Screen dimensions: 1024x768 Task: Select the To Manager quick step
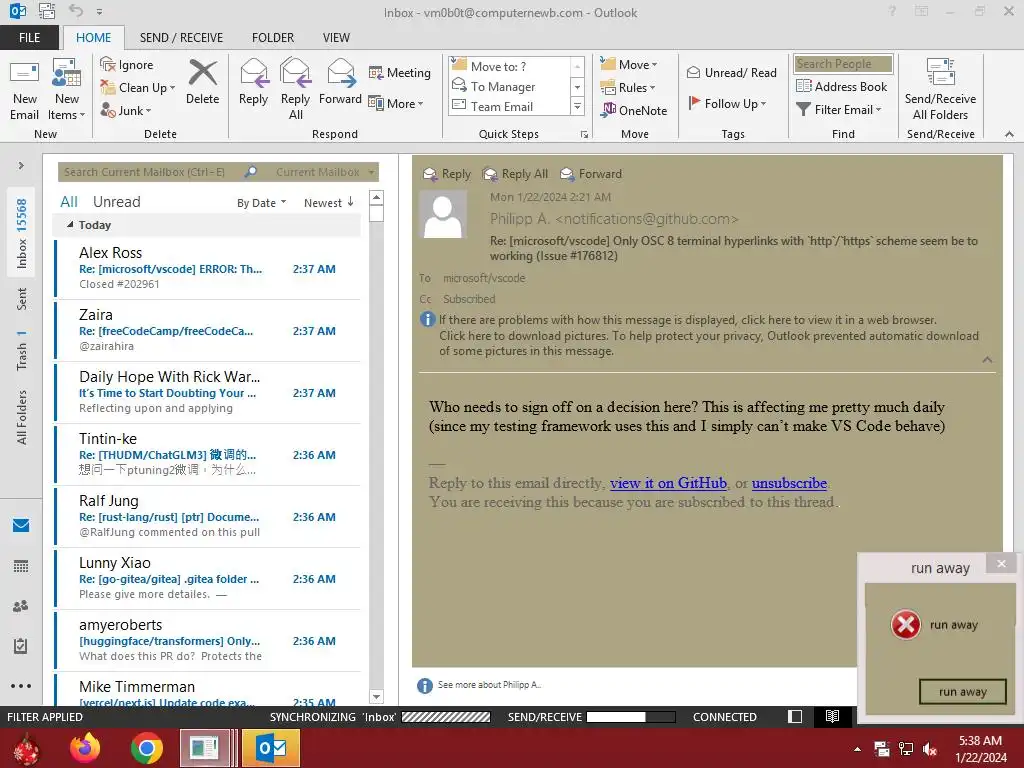click(x=509, y=86)
